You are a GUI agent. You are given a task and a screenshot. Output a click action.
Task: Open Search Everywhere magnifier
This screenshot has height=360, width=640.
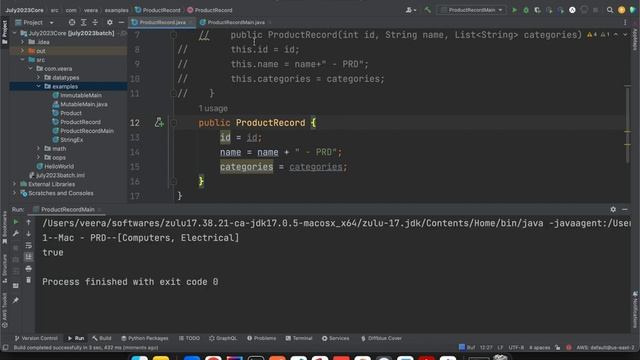coord(610,10)
